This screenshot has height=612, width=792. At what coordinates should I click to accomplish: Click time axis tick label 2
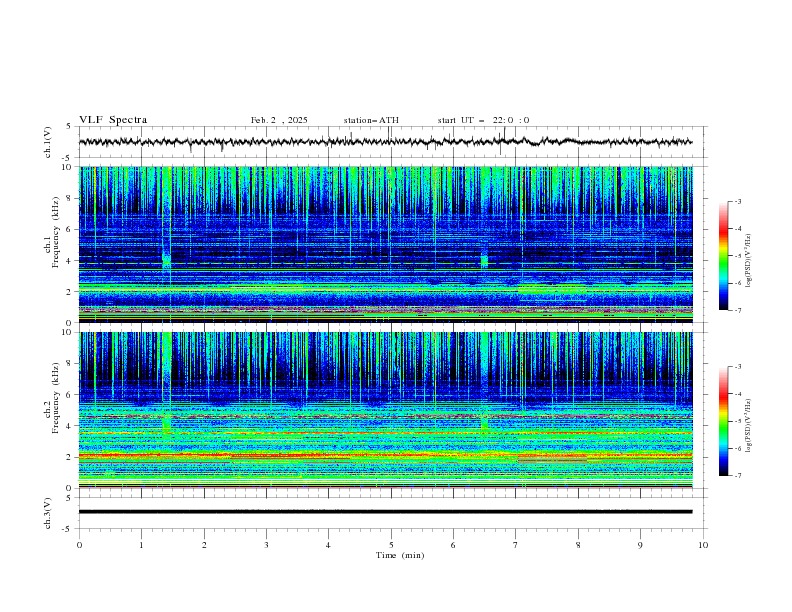(204, 545)
